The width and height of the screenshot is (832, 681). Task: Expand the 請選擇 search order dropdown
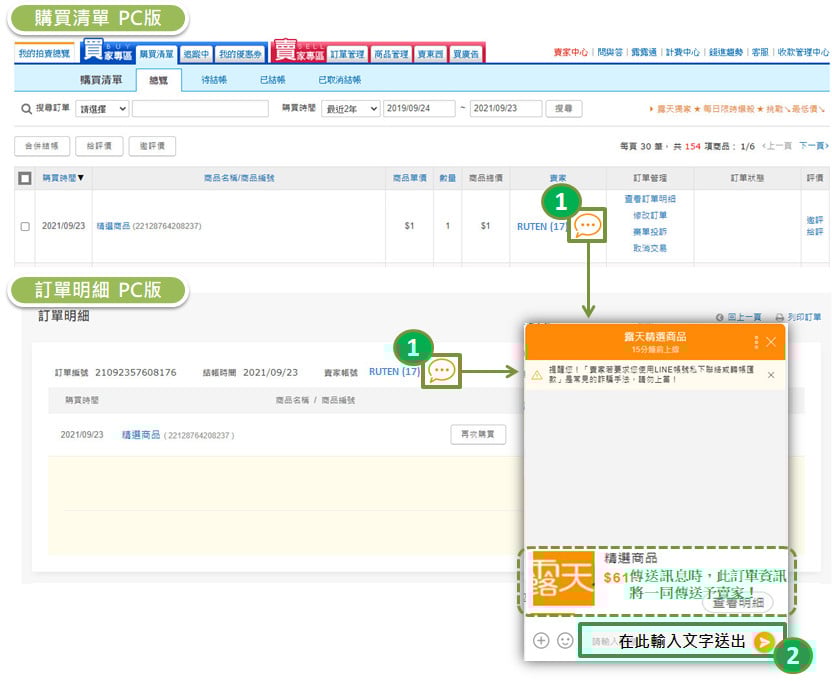click(102, 108)
